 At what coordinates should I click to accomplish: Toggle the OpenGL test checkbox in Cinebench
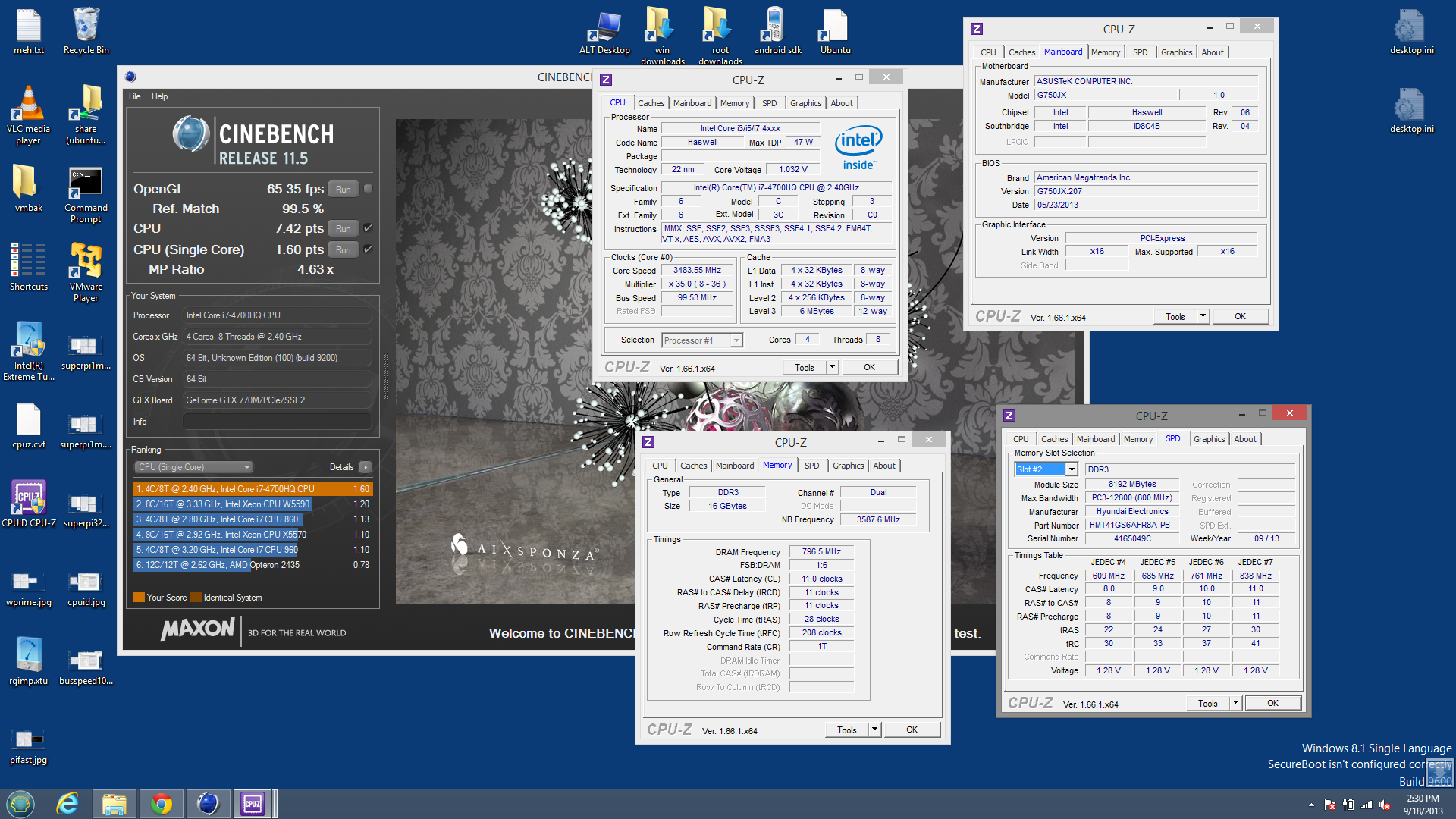pos(368,189)
